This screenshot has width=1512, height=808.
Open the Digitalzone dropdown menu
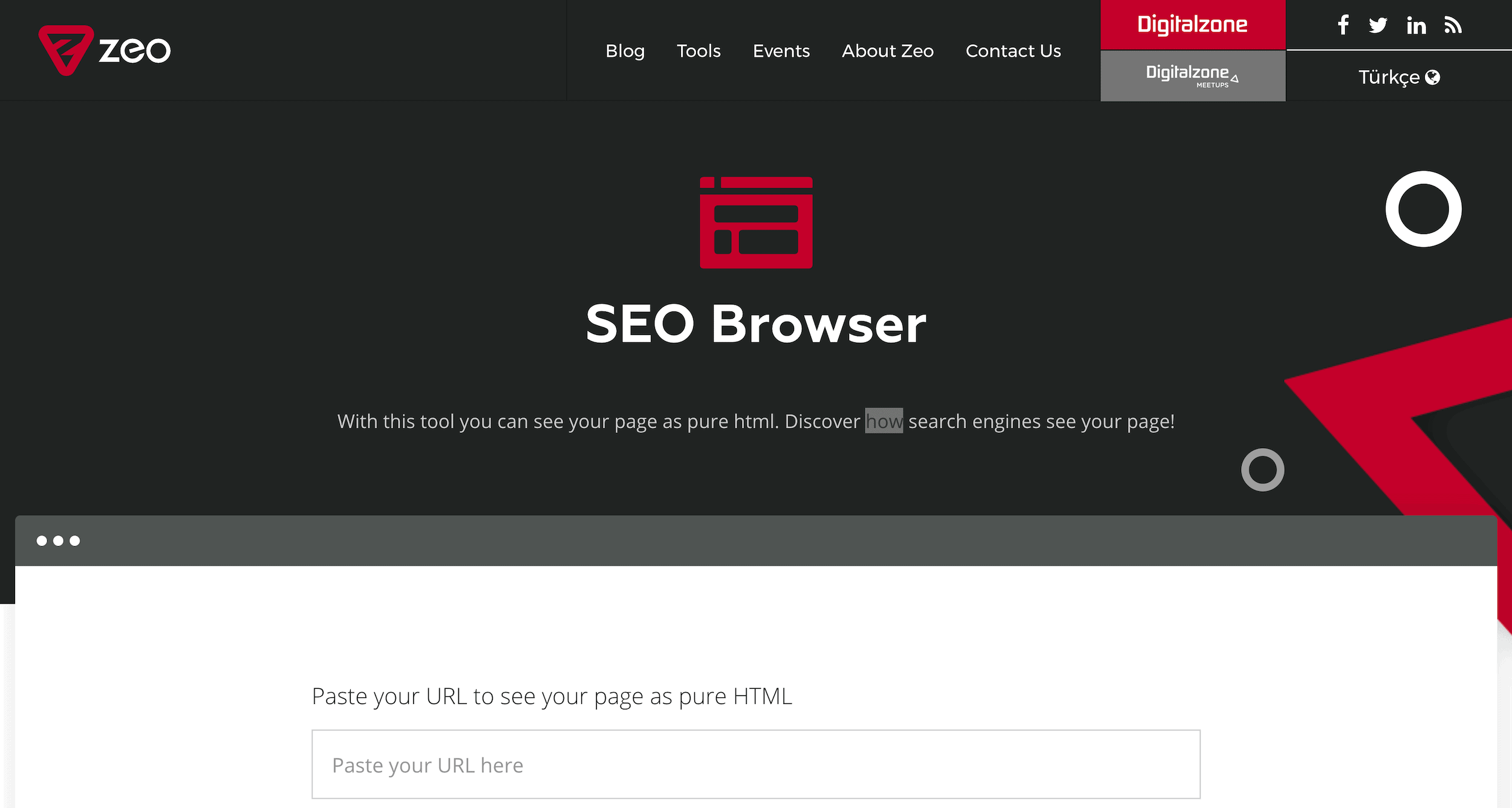1191,25
